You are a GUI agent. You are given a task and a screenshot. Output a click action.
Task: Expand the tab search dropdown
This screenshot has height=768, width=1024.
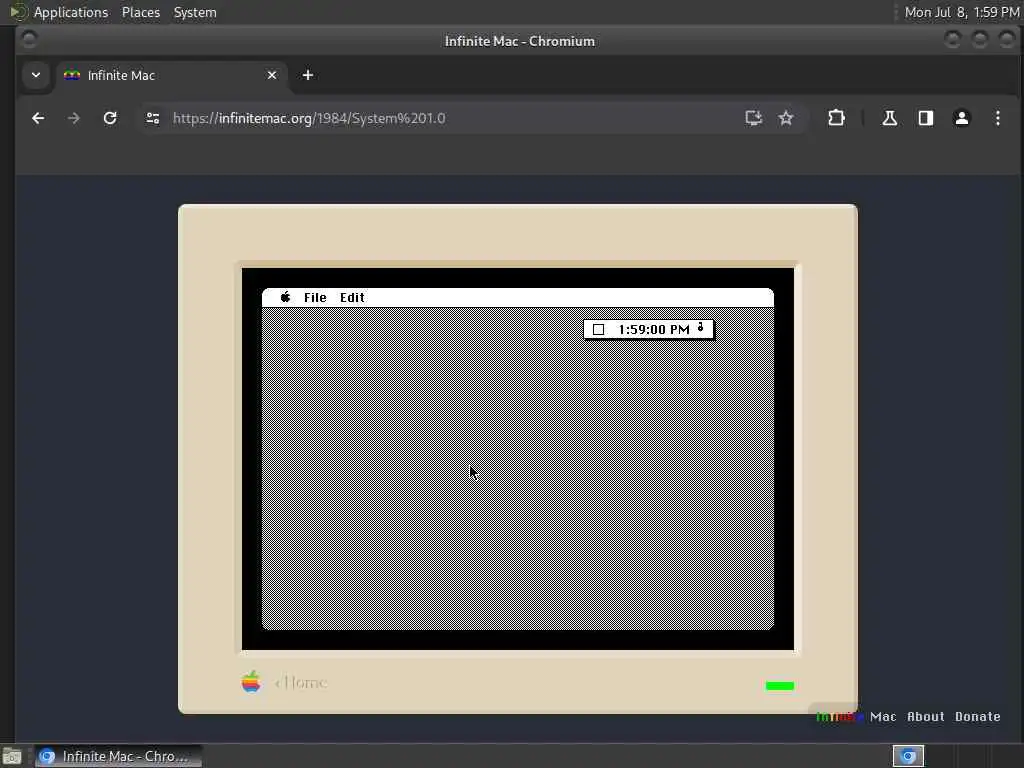pos(36,75)
